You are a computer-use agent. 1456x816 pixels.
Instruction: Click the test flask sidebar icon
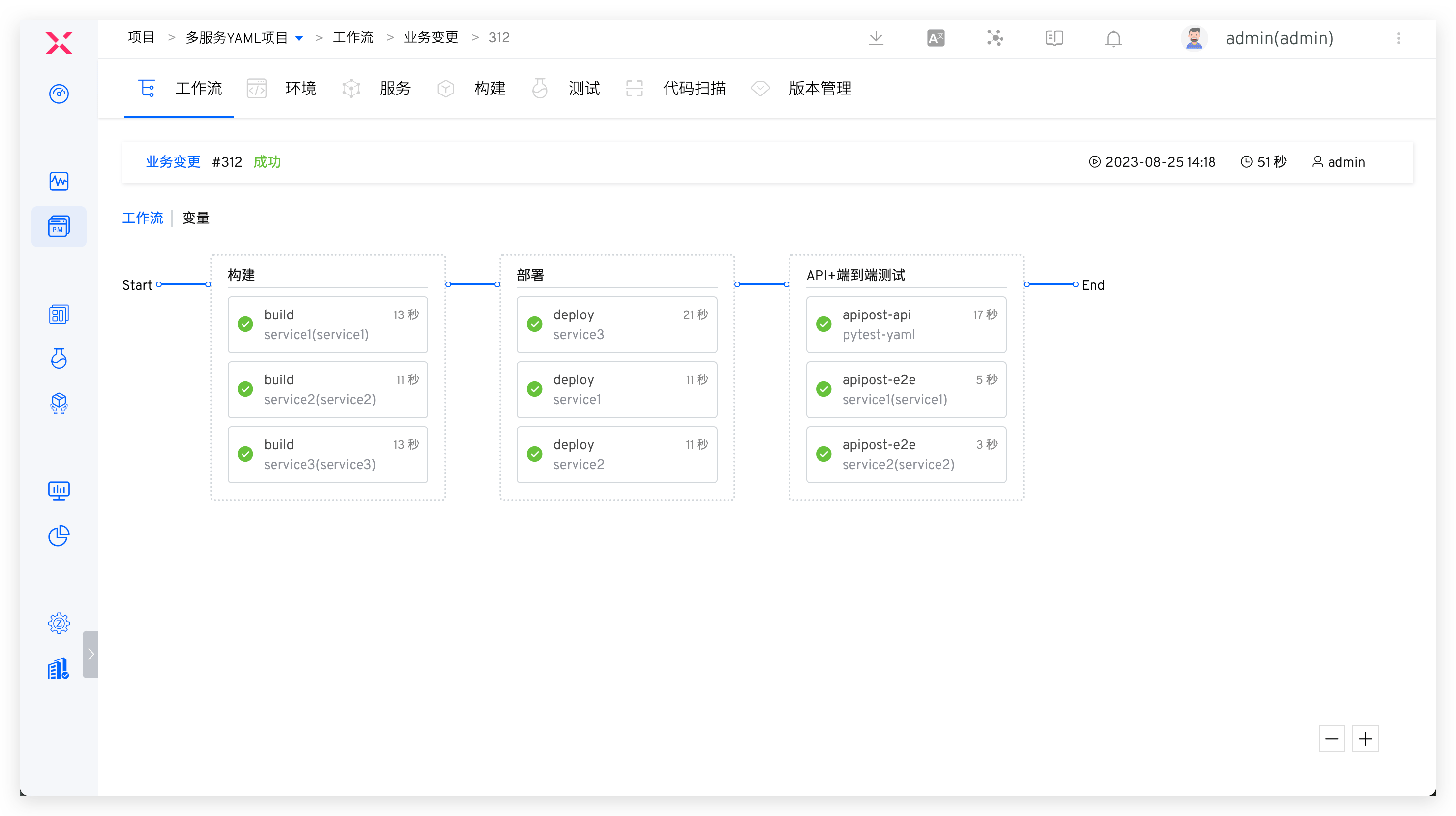coord(59,358)
